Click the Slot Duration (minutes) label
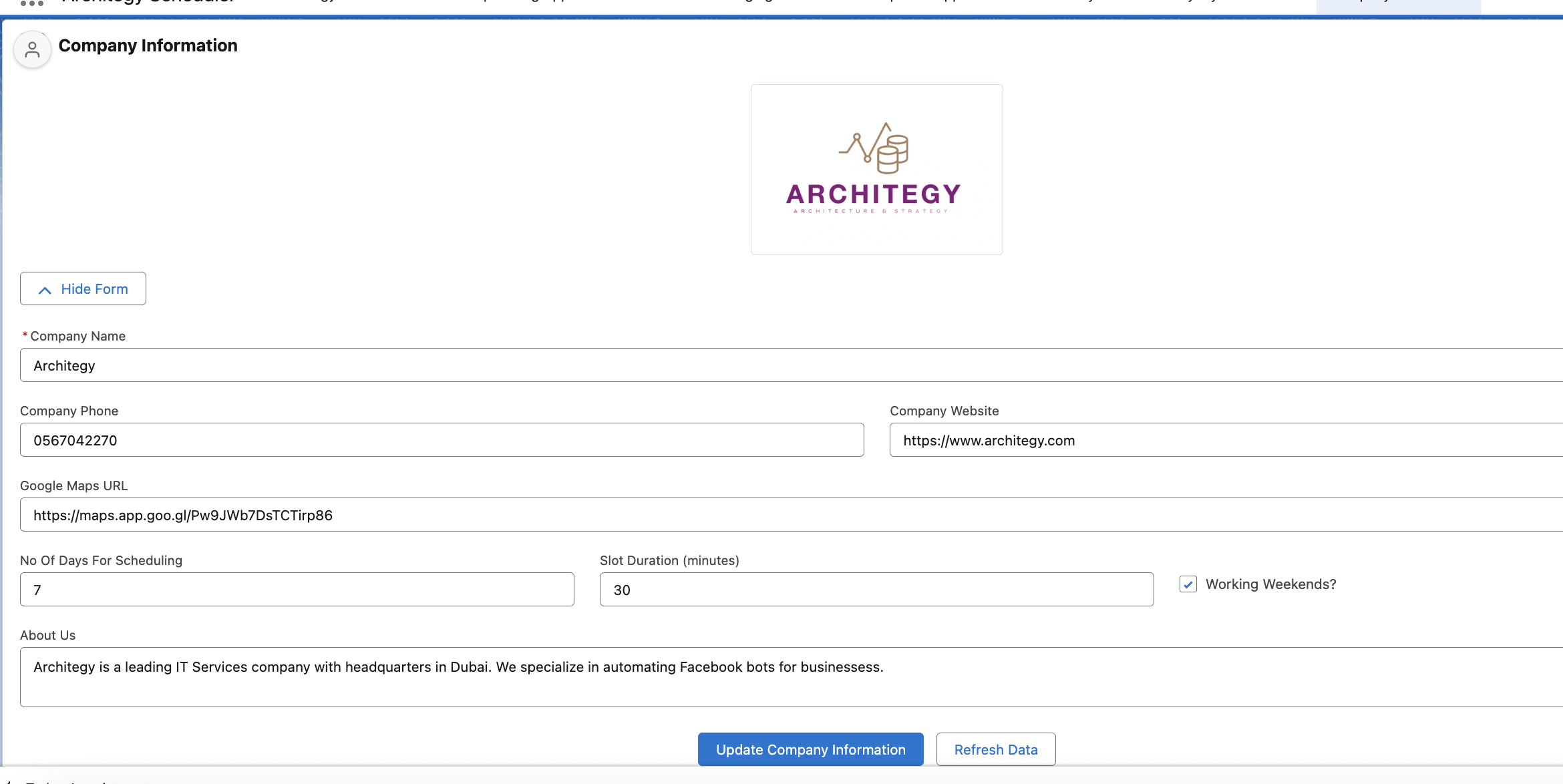This screenshot has height=784, width=1563. [x=669, y=560]
